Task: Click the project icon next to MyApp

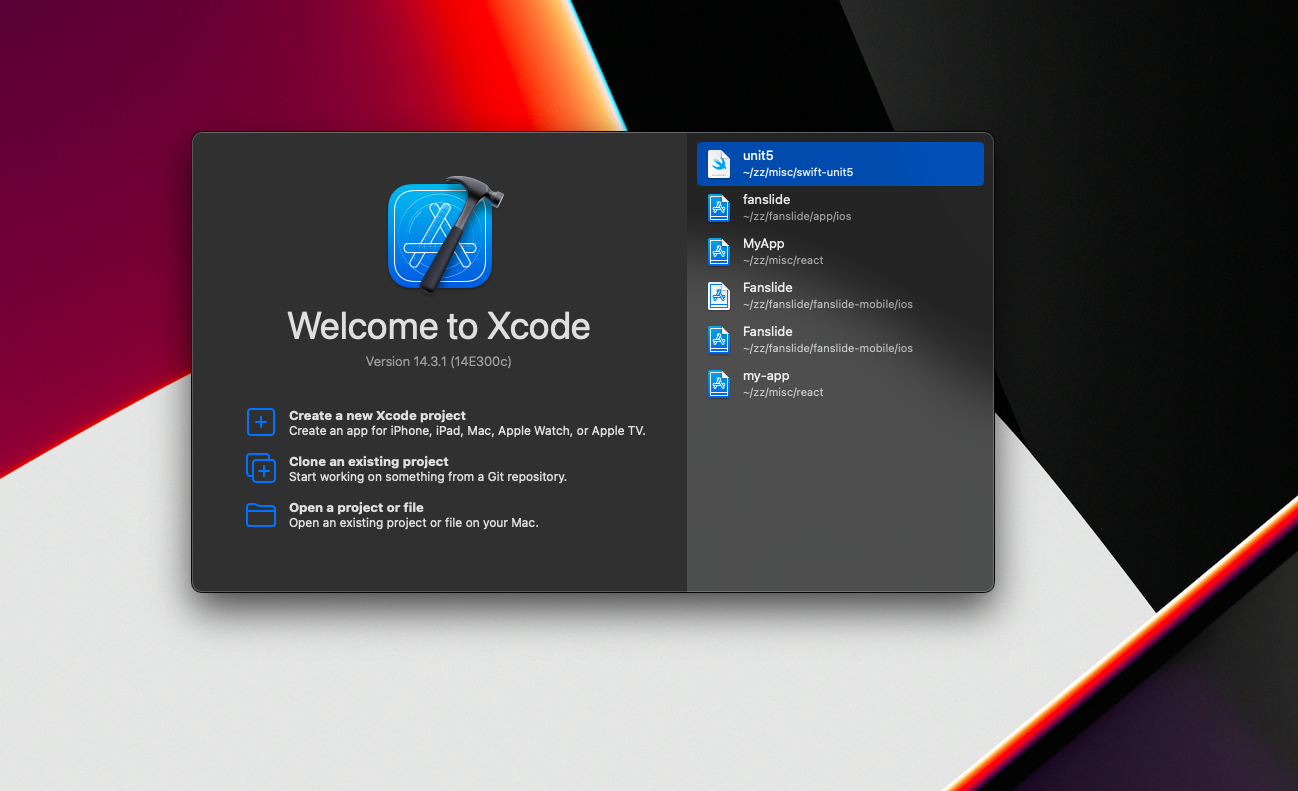Action: (719, 252)
